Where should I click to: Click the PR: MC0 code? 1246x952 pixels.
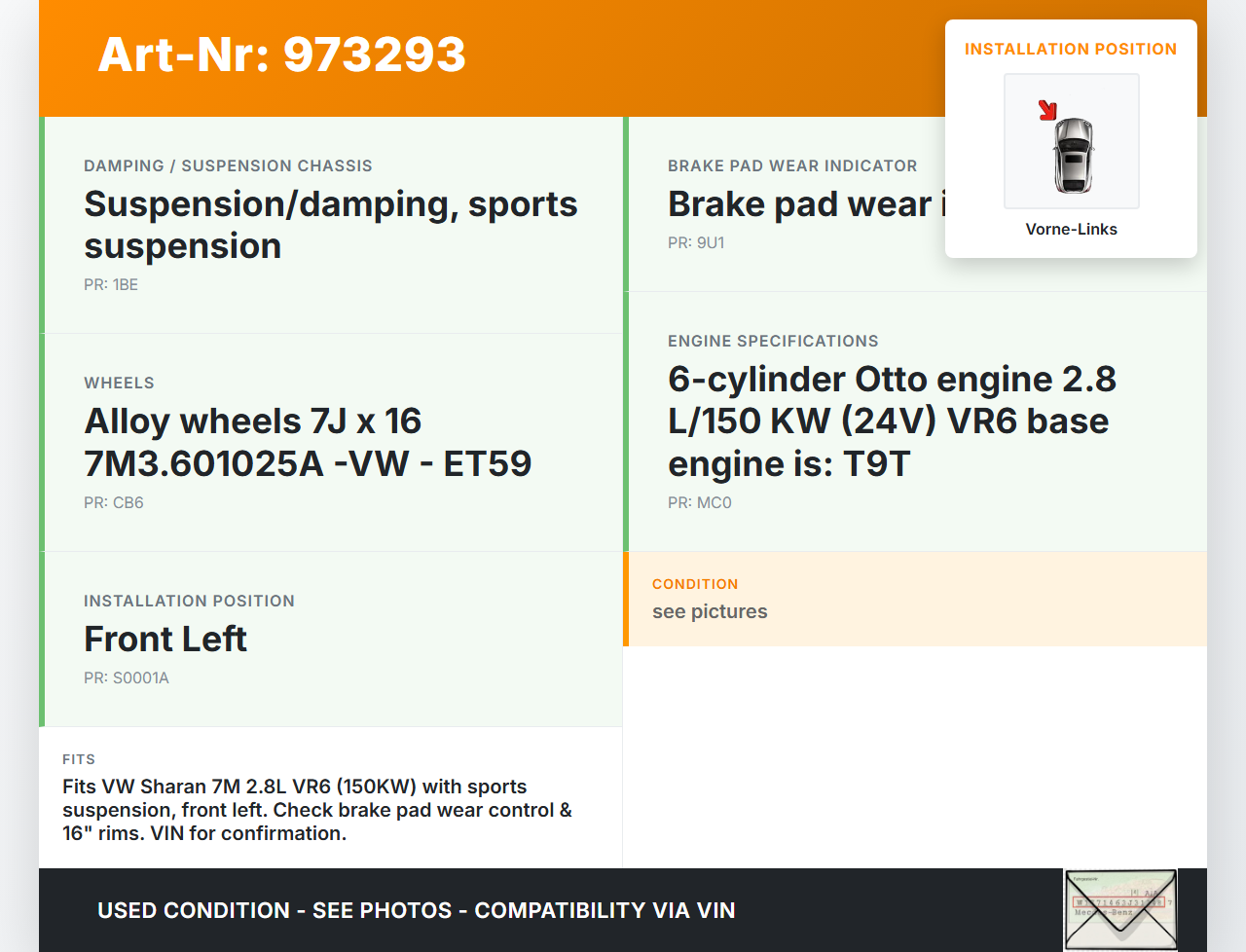[700, 503]
